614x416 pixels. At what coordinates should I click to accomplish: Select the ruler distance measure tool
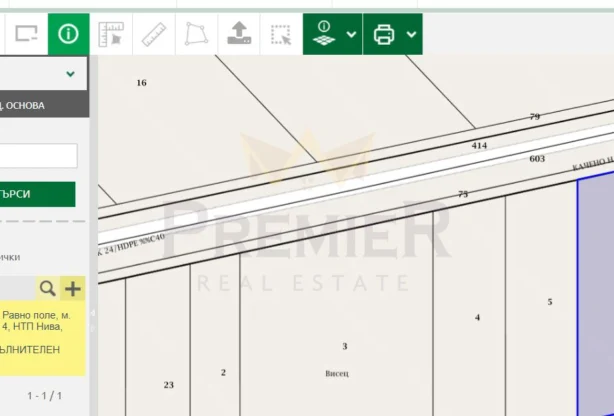point(153,34)
